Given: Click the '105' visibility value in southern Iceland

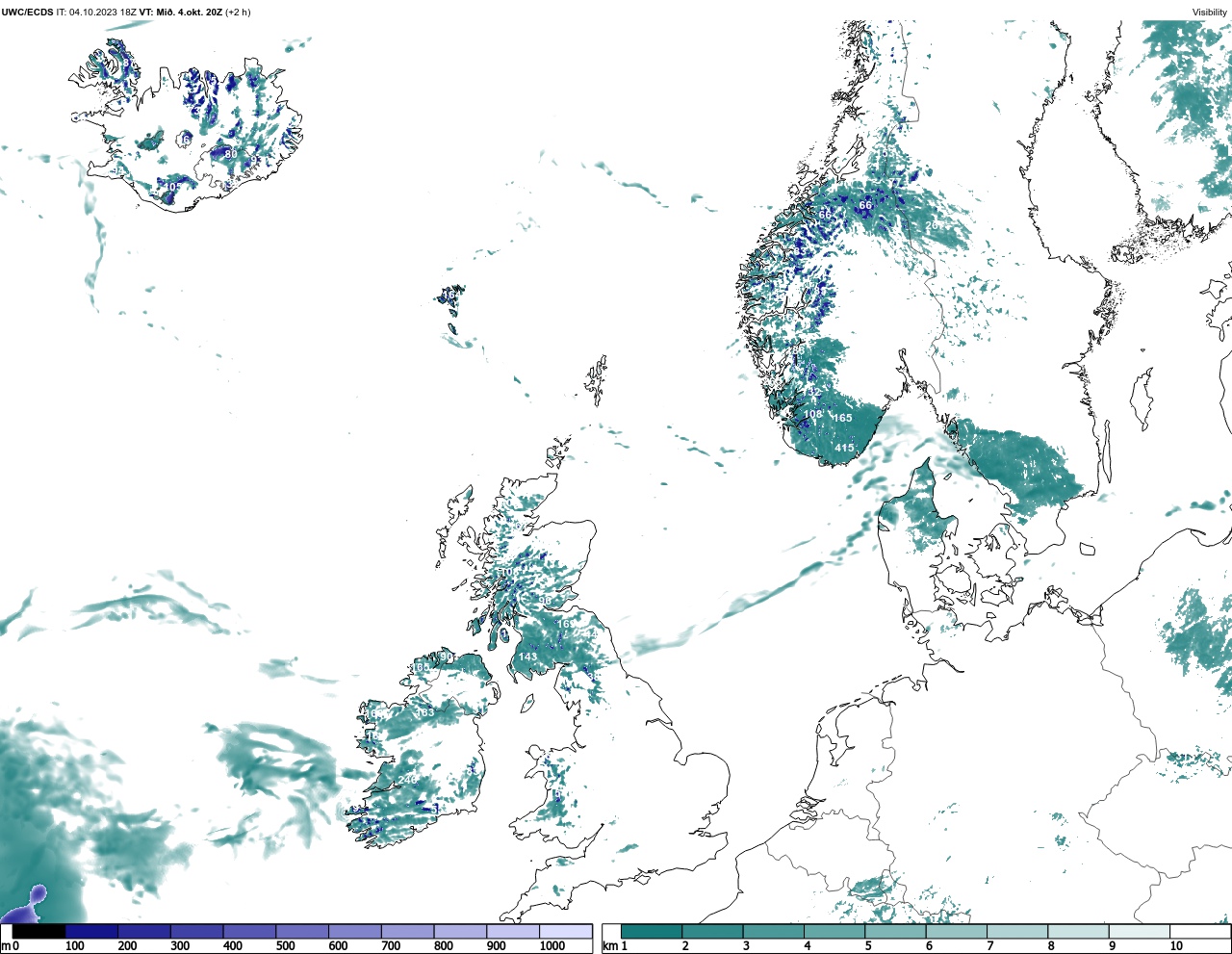Looking at the screenshot, I should [x=171, y=187].
